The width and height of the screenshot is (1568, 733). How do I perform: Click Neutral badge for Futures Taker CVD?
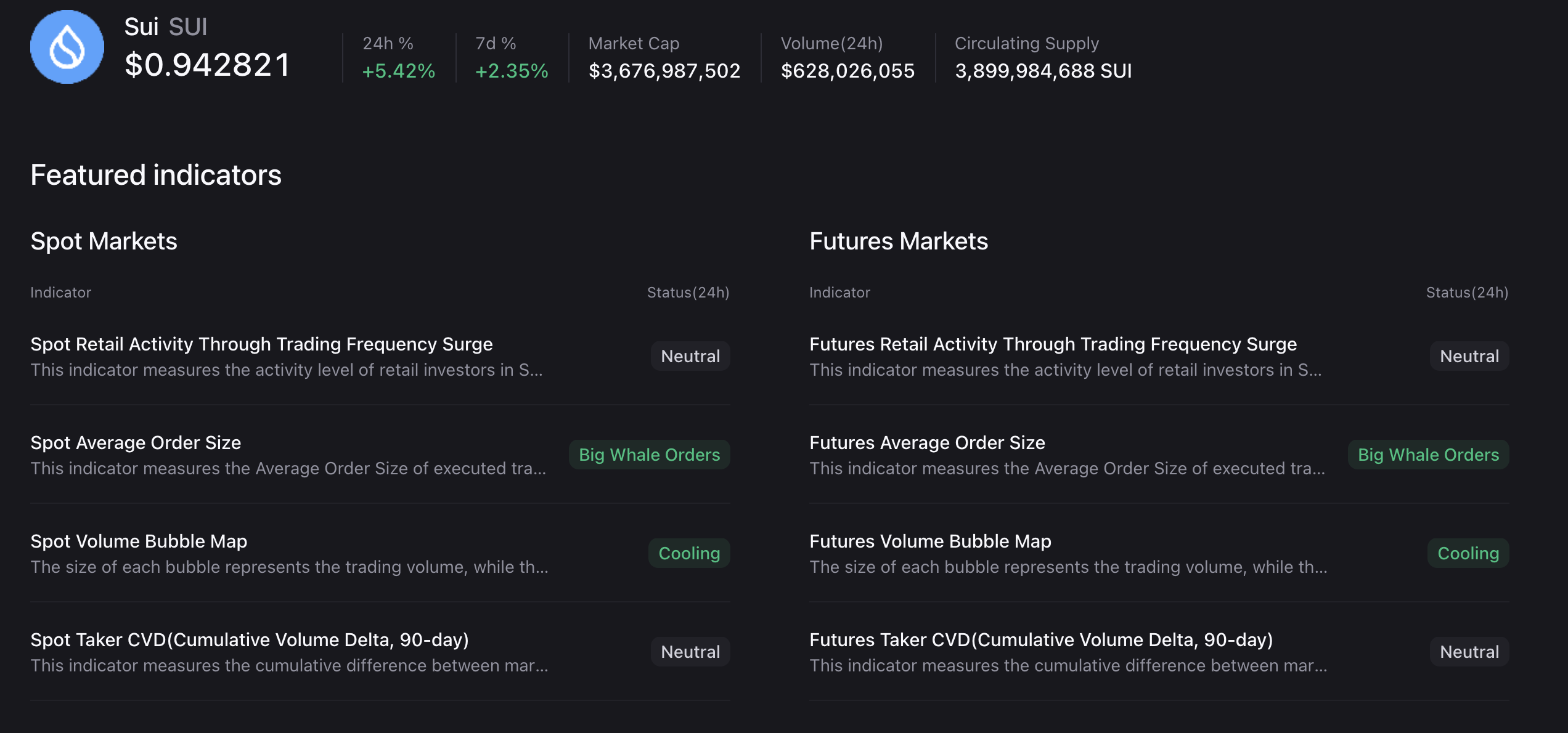pos(1469,652)
